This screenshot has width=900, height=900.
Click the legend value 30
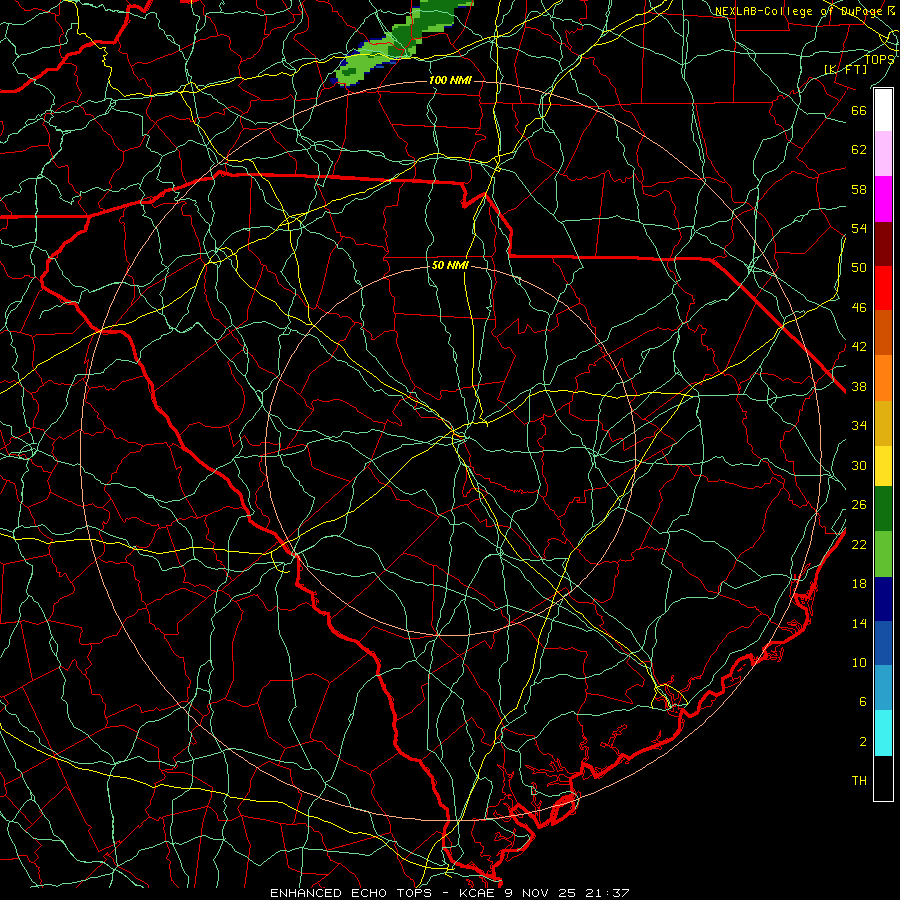(x=859, y=465)
